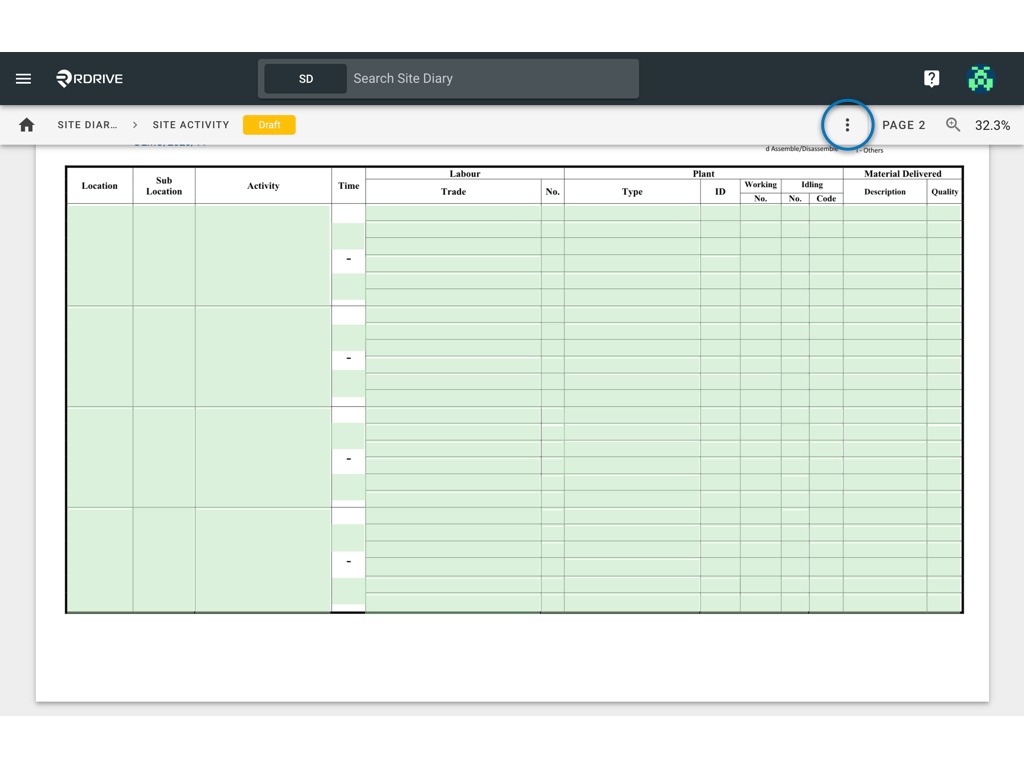Click the first row's Sub Location cell

164,255
